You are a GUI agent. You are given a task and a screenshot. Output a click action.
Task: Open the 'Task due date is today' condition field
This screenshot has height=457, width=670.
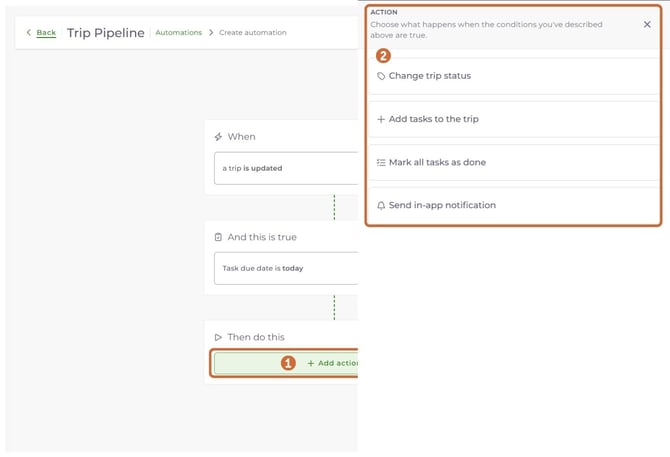pyautogui.click(x=286, y=268)
